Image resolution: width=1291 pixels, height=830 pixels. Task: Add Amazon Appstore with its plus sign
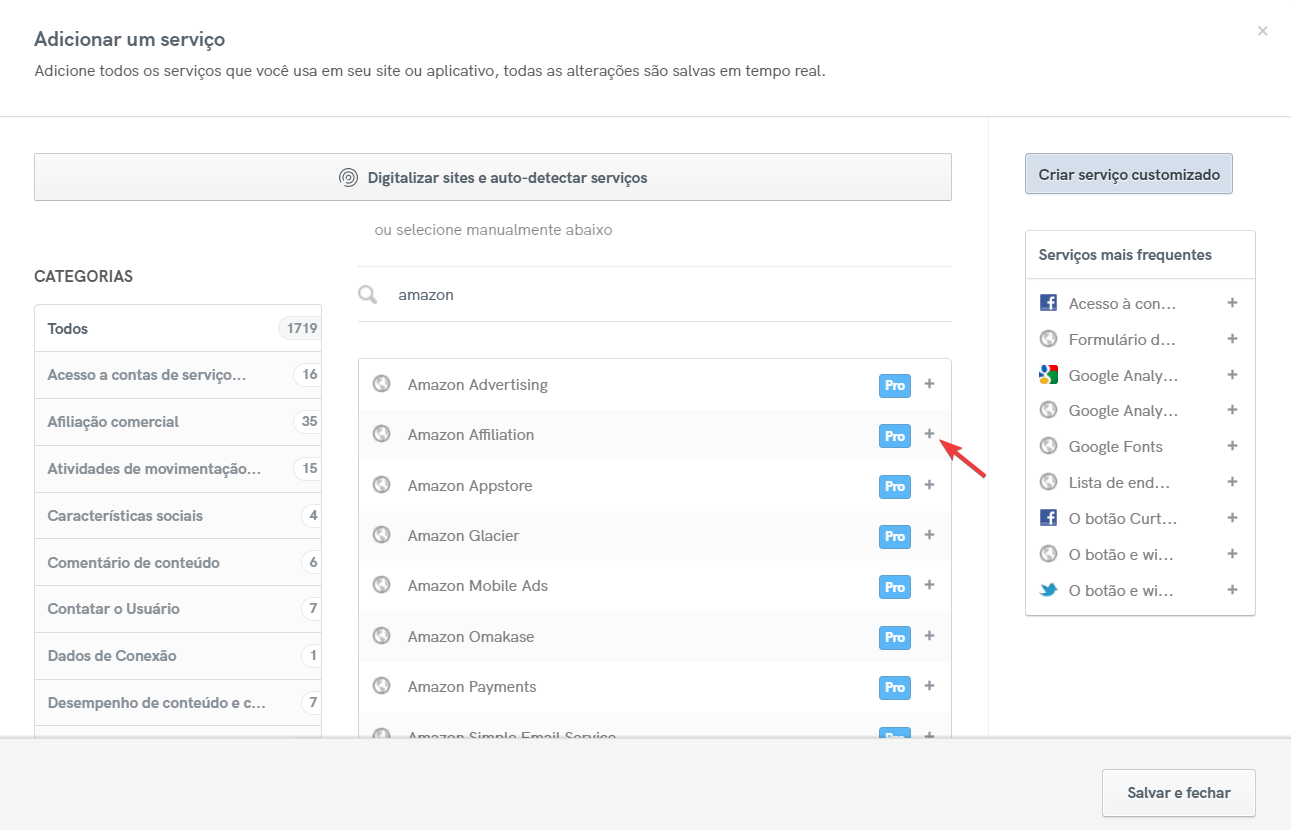coord(929,485)
